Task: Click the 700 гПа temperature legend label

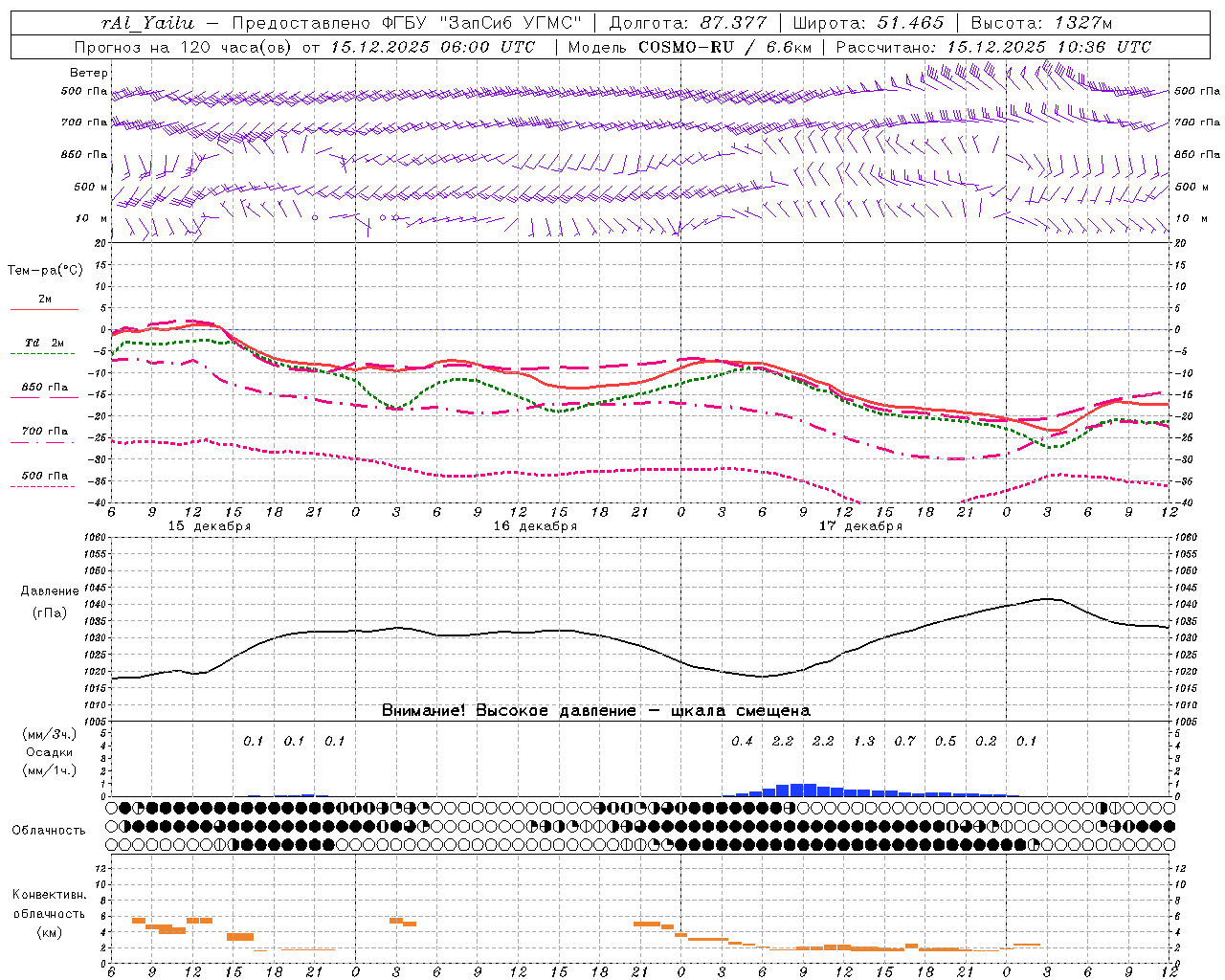Action: coord(45,432)
